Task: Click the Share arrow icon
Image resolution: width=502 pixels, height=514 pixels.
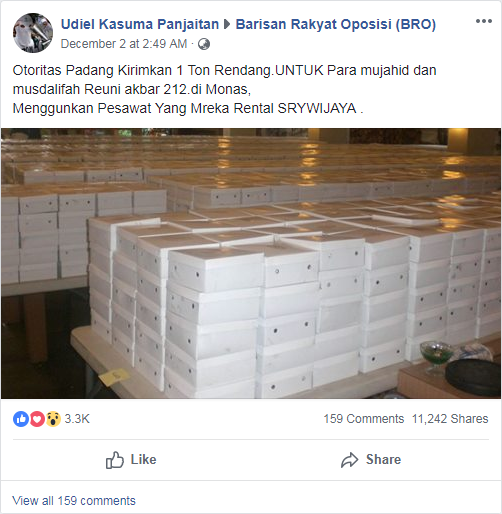Action: (x=349, y=460)
